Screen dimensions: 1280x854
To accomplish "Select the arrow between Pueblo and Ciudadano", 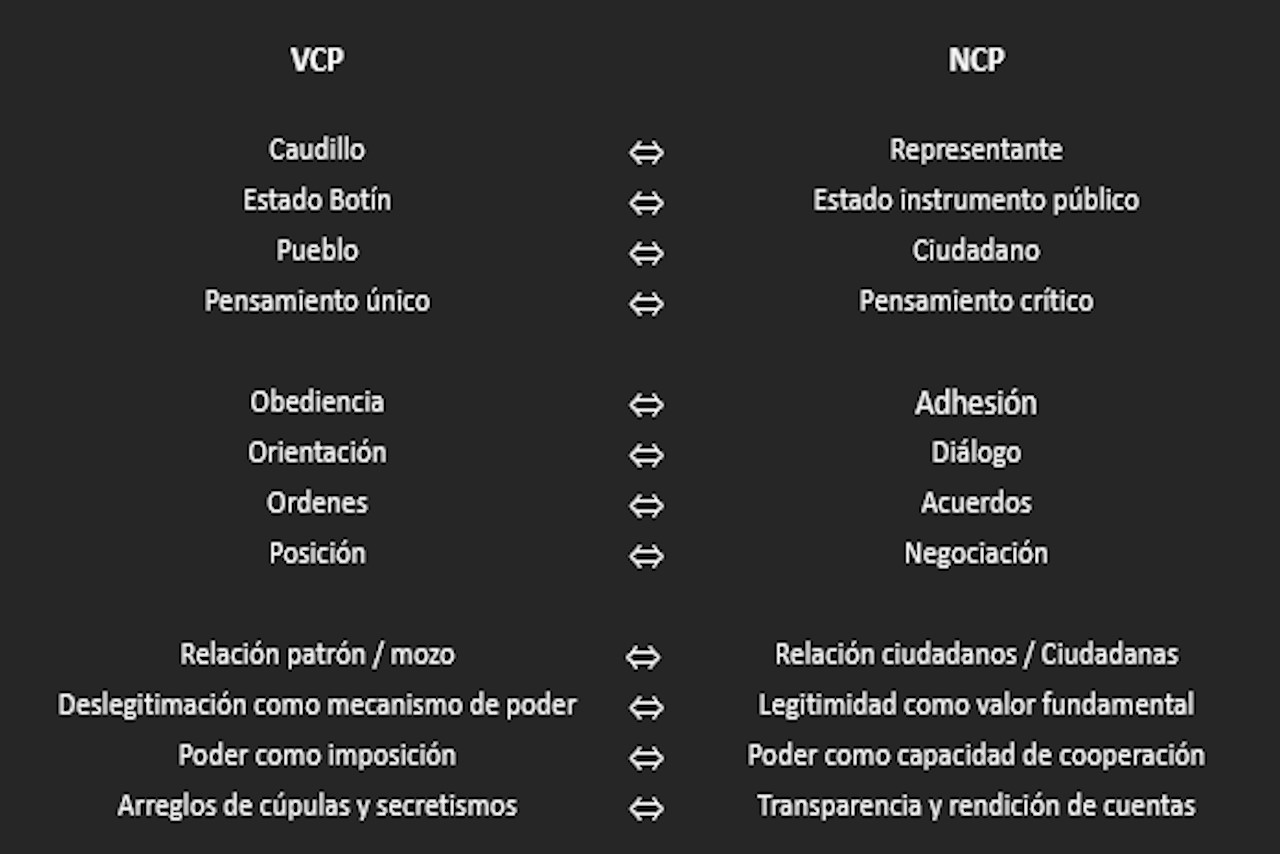I will pos(645,253).
